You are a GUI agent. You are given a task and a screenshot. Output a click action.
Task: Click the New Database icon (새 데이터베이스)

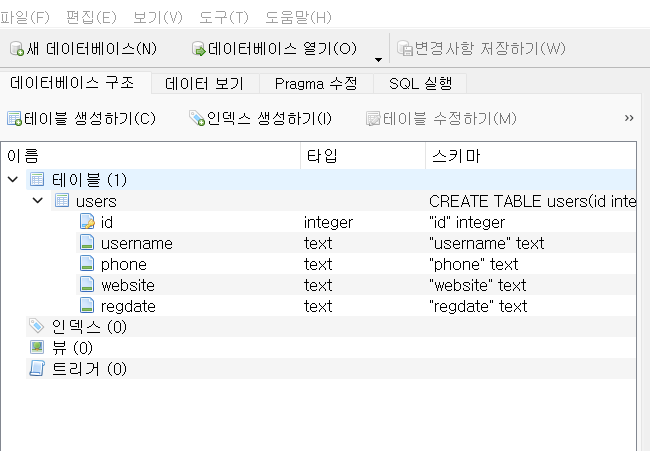pyautogui.click(x=17, y=48)
